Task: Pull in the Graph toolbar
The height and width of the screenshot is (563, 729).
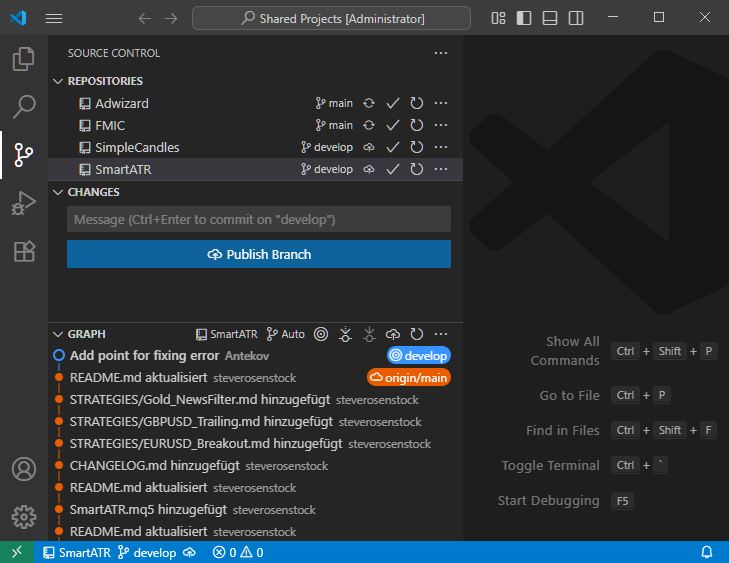Action: tap(369, 334)
